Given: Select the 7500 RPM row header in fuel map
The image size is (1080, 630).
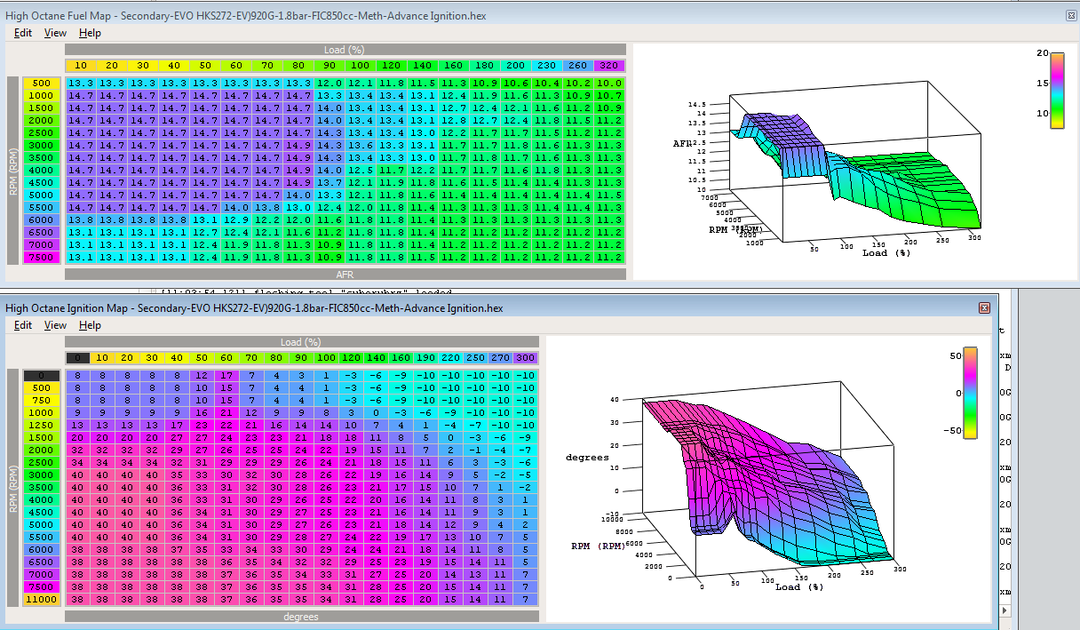Looking at the screenshot, I should click(42, 257).
